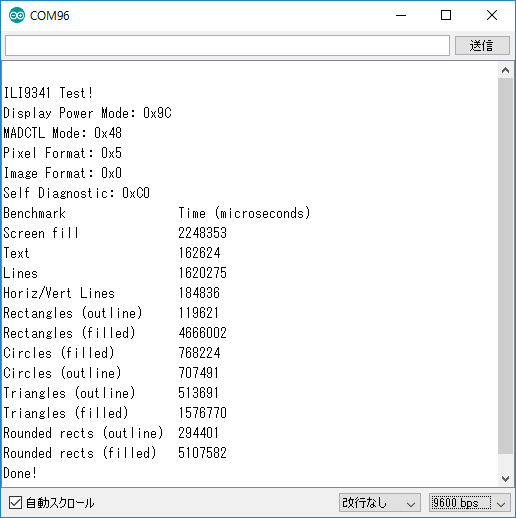Maximize the COM96 window
The image size is (516, 518).
(446, 15)
